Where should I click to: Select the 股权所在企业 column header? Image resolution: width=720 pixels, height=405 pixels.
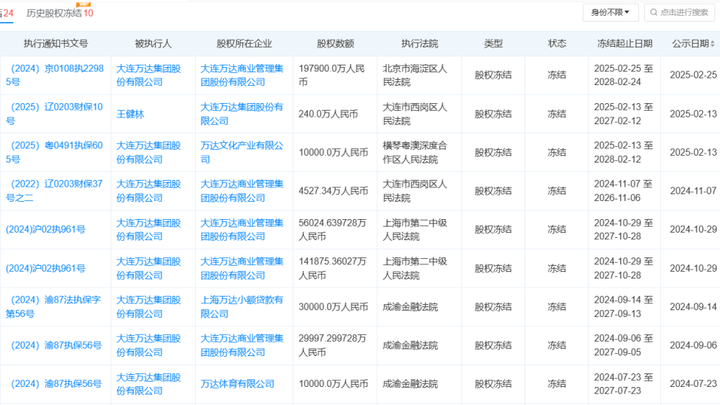[244, 44]
